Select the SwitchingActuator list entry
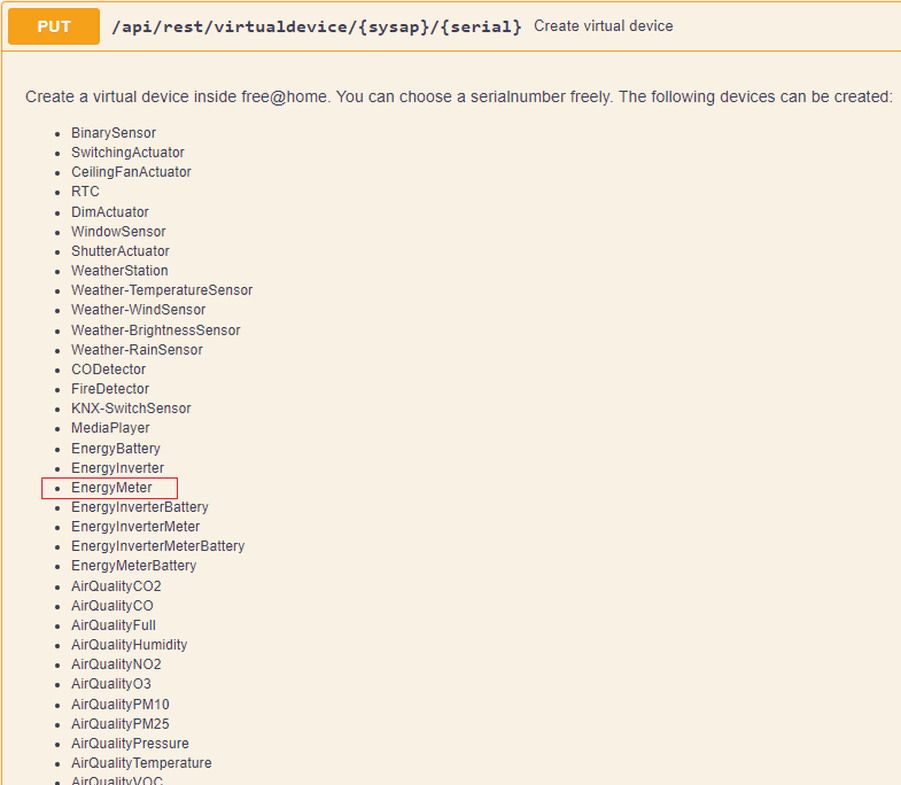Viewport: 901px width, 785px height. (x=128, y=152)
